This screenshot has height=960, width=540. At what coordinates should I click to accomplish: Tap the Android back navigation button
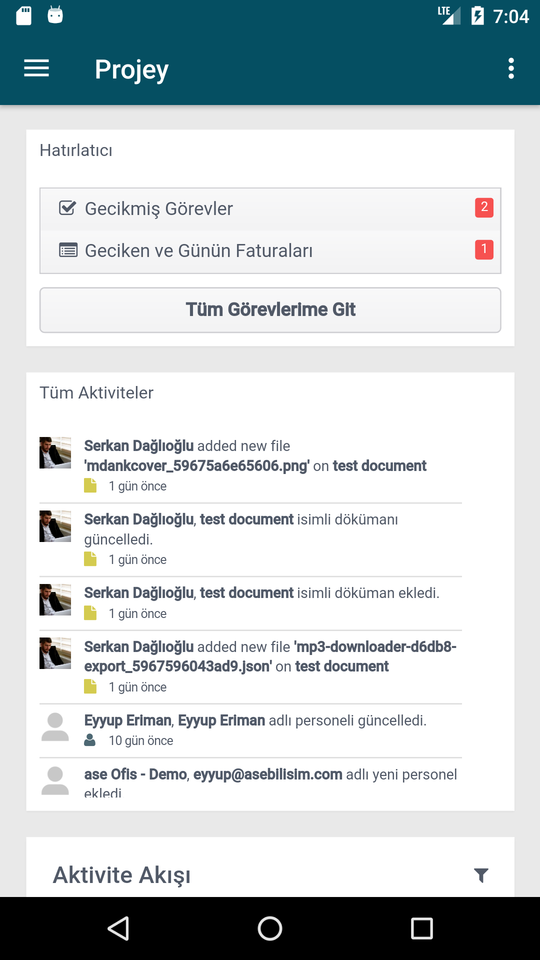pyautogui.click(x=118, y=928)
